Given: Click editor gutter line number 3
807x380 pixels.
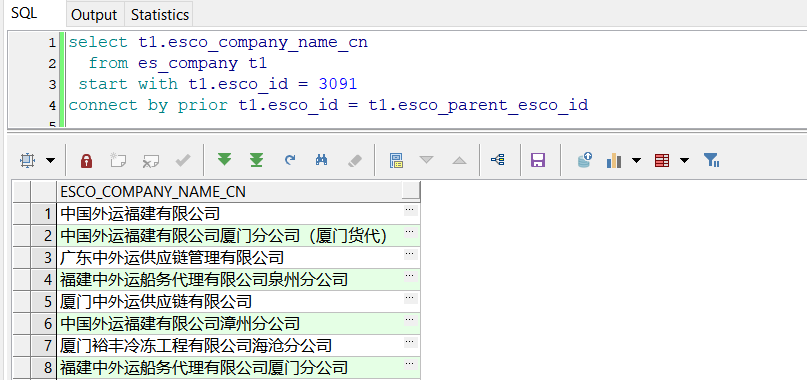Looking at the screenshot, I should coord(51,84).
